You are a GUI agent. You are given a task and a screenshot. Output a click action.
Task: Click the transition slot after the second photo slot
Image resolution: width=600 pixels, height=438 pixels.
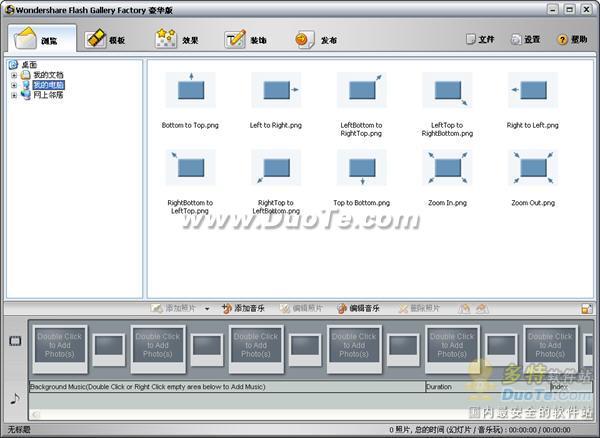207,349
